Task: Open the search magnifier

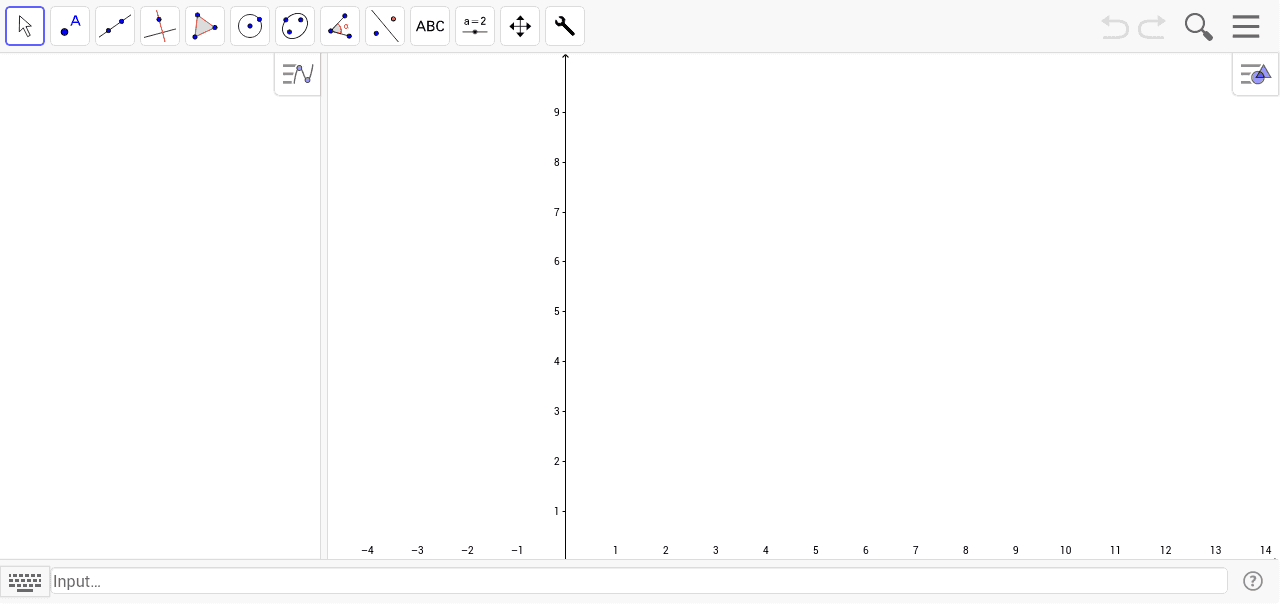Action: coord(1198,27)
